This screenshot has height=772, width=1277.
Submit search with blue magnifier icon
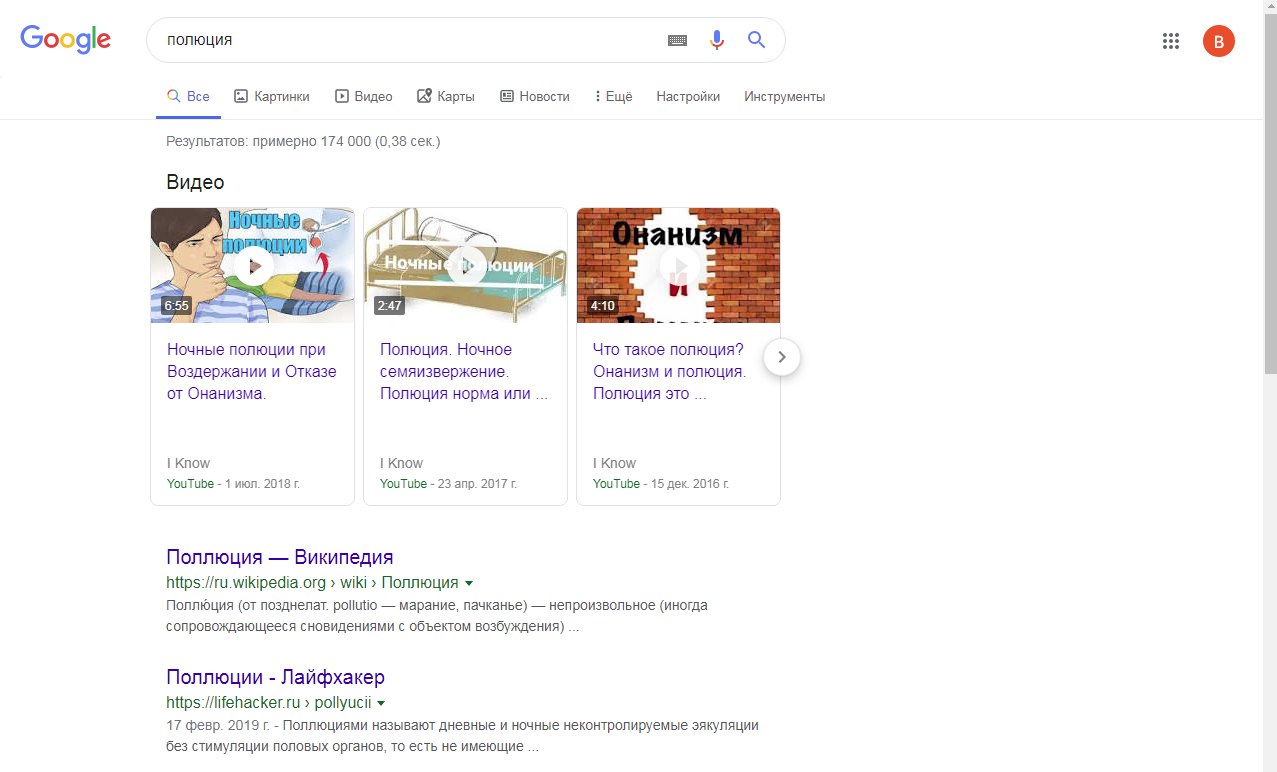coord(756,40)
